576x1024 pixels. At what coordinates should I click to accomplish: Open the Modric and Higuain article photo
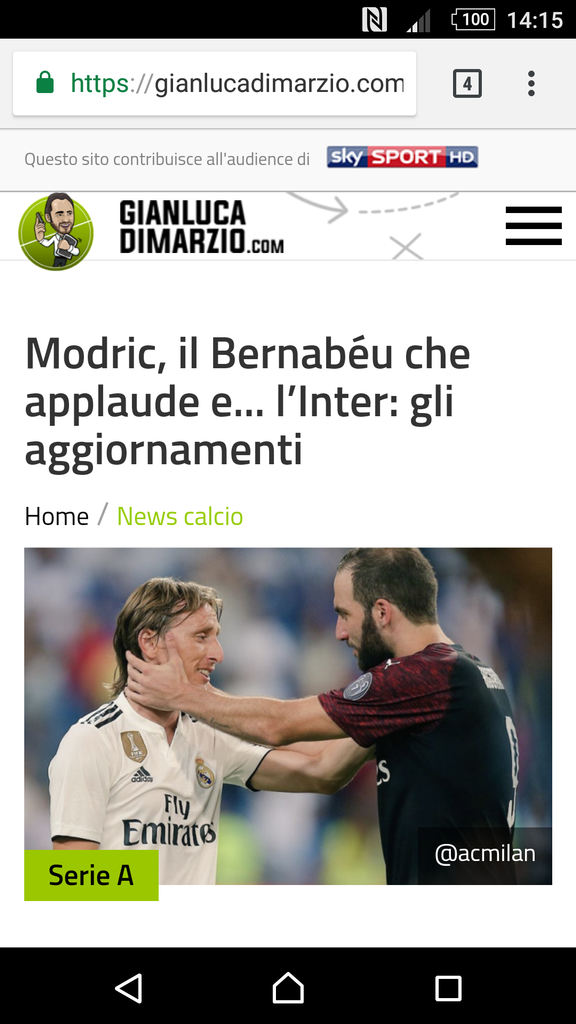pos(288,716)
